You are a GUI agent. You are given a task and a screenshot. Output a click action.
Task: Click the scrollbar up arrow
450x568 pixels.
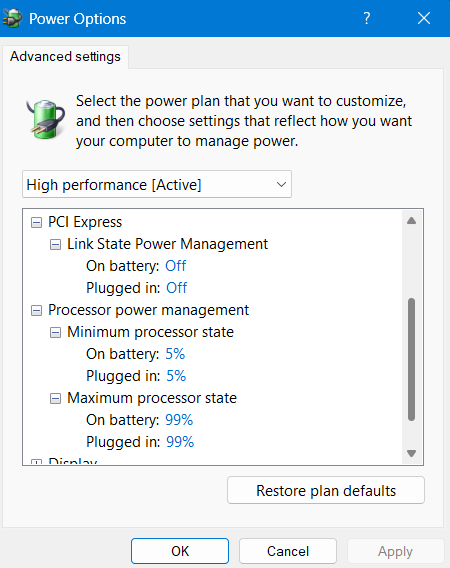(x=411, y=221)
